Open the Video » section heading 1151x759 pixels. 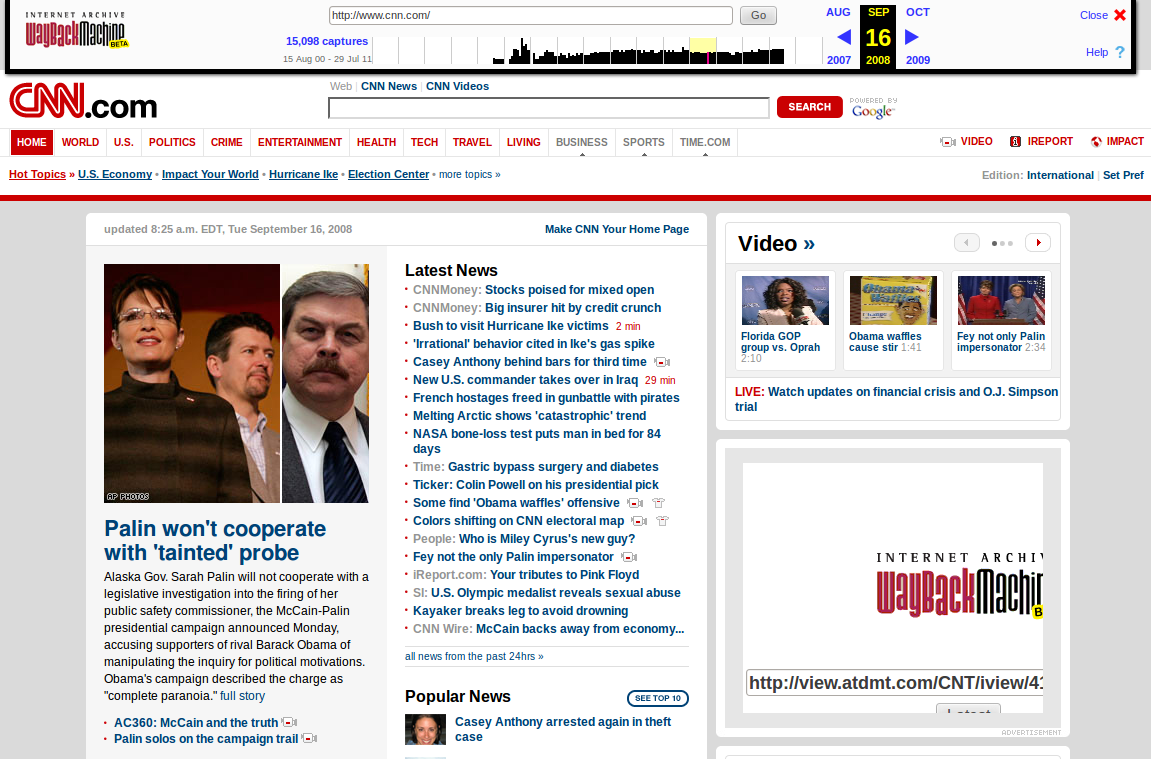(776, 244)
